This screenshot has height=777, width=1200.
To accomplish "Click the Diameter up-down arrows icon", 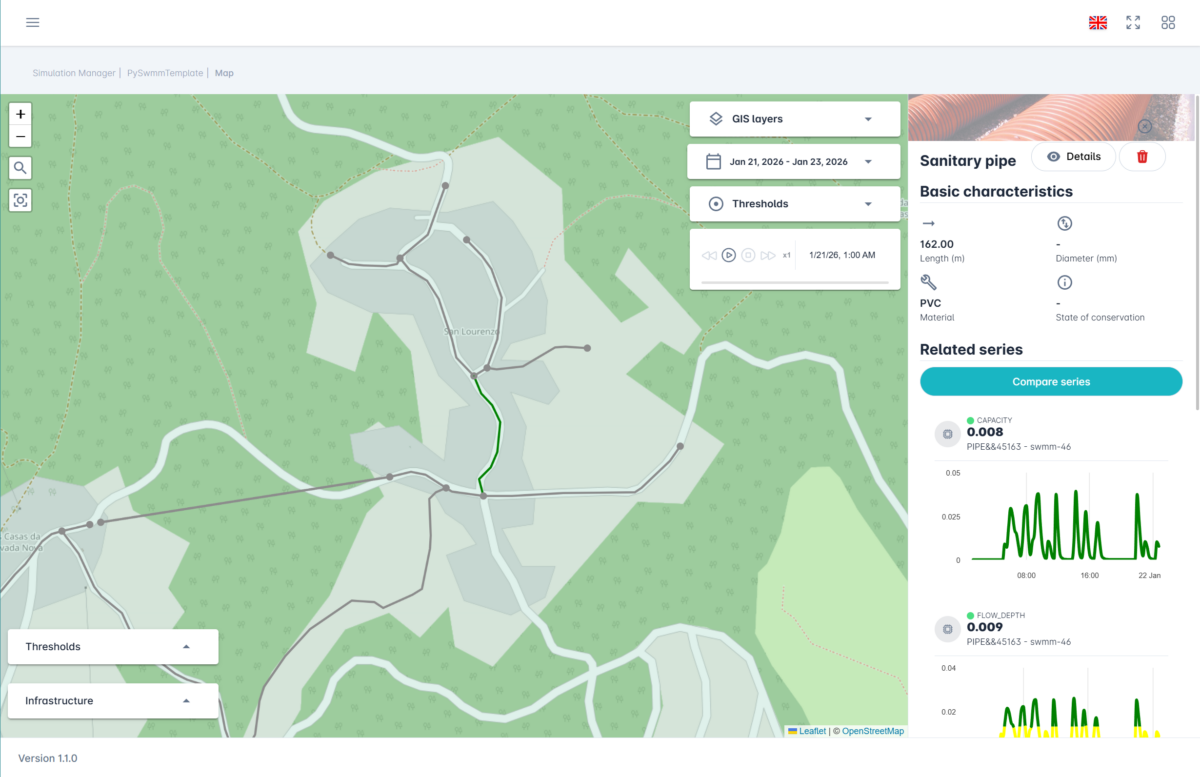I will tap(1065, 224).
